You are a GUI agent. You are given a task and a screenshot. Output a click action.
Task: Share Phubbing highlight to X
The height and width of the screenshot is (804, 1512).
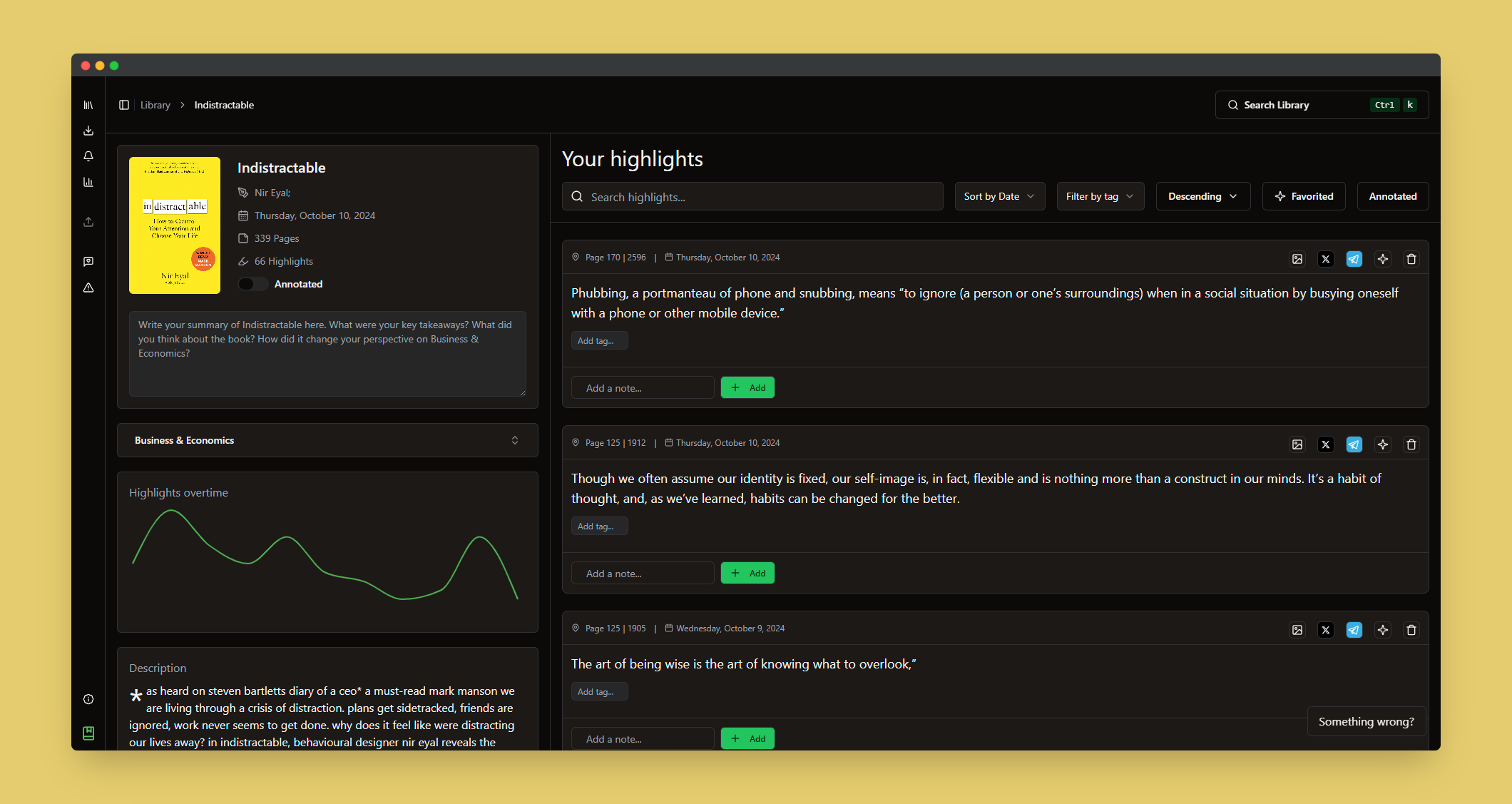(x=1326, y=259)
